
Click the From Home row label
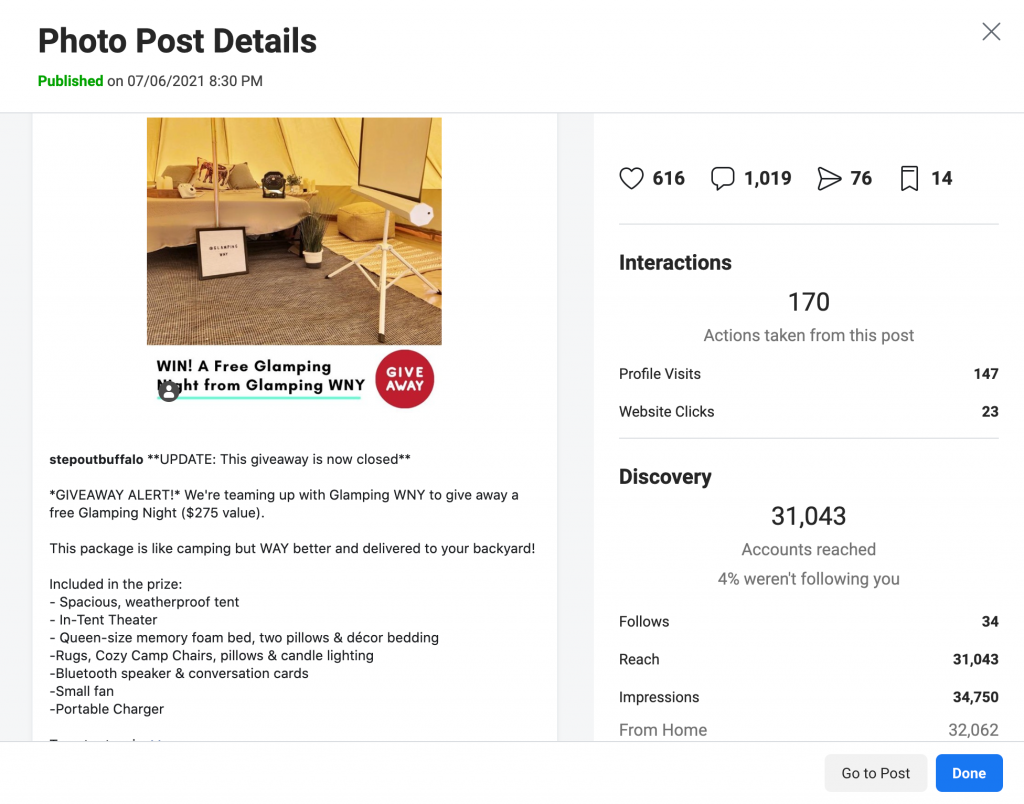click(x=663, y=730)
